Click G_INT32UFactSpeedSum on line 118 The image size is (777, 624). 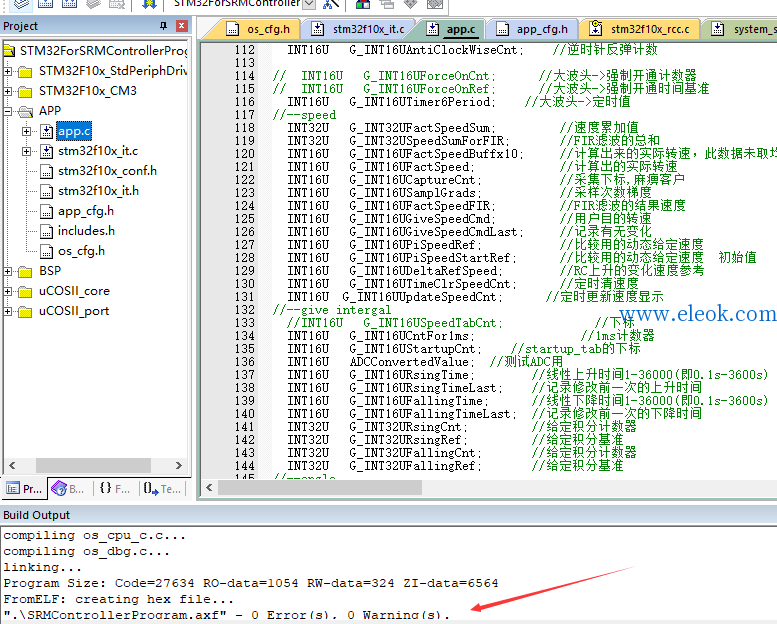tap(419, 128)
